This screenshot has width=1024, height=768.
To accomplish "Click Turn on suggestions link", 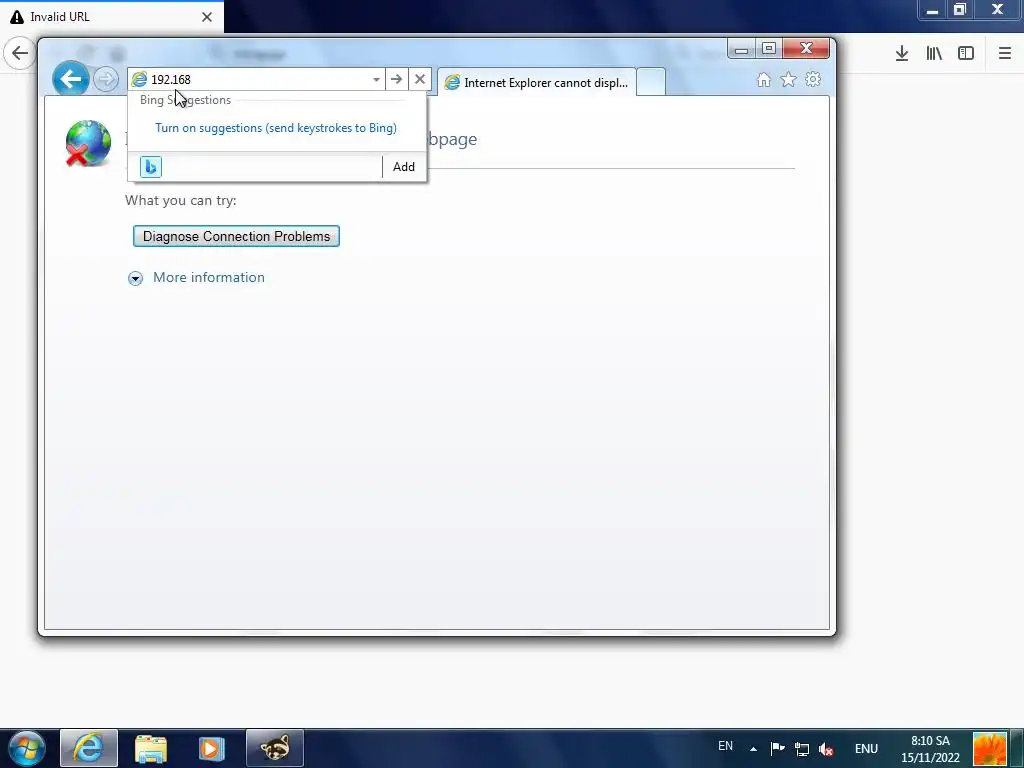I will coord(276,128).
